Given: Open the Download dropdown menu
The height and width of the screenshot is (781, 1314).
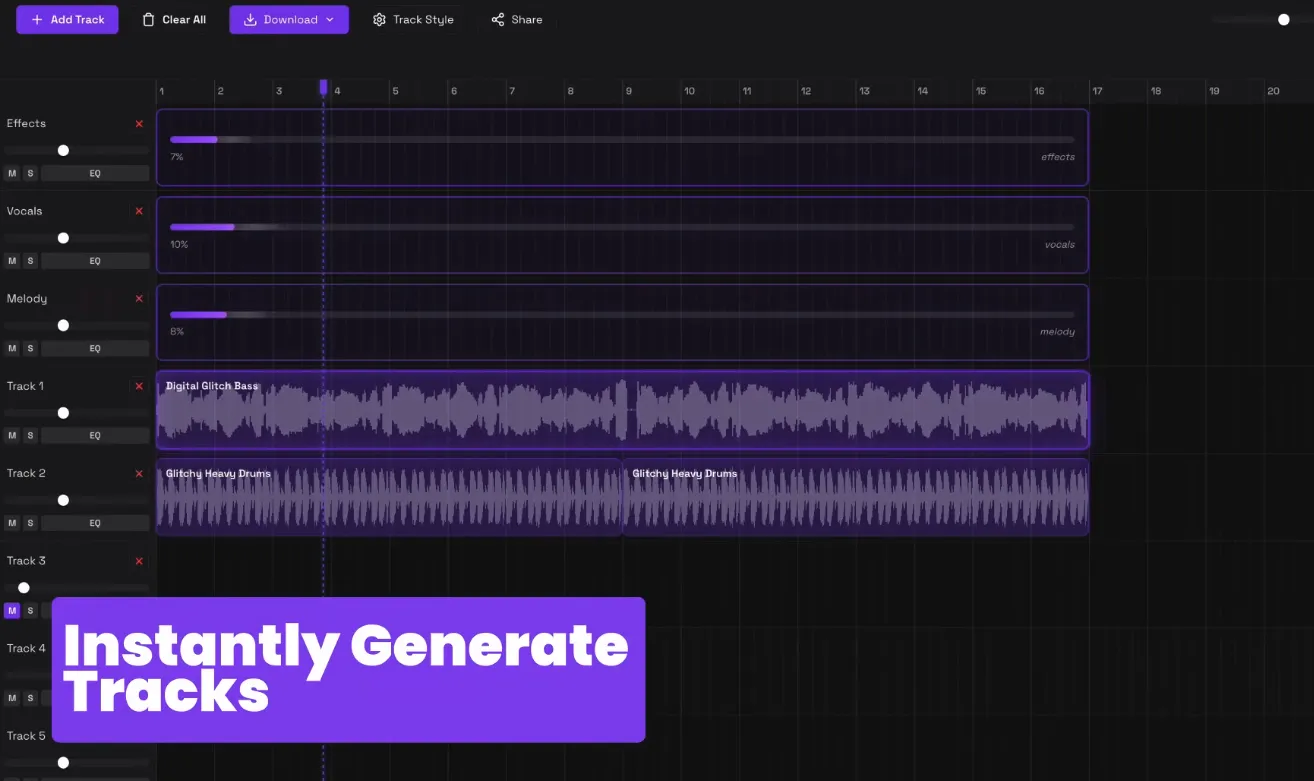Looking at the screenshot, I should tap(289, 20).
